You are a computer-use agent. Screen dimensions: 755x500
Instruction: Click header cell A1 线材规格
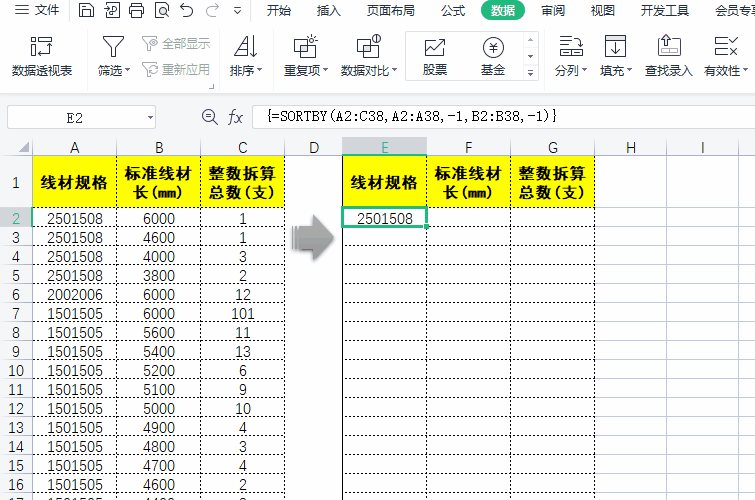coord(75,182)
